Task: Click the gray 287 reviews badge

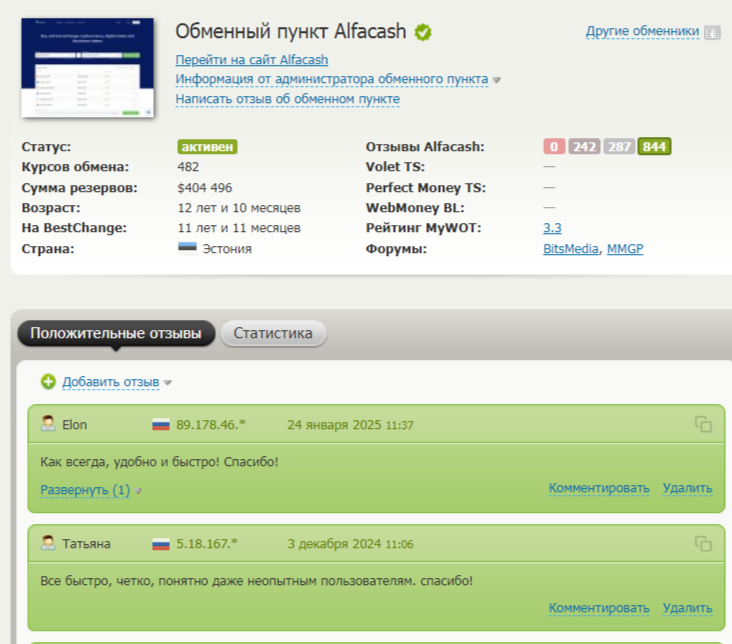Action: [619, 147]
